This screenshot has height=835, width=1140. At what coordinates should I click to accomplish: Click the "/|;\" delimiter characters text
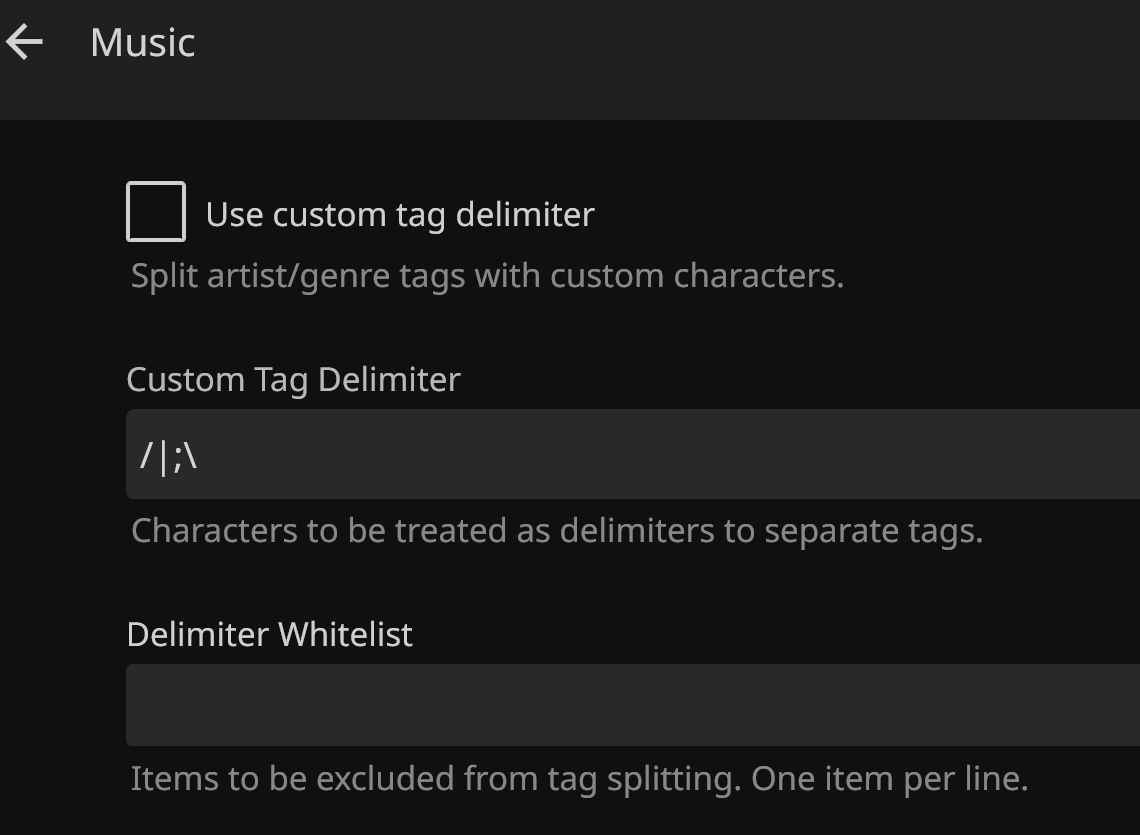tap(169, 456)
